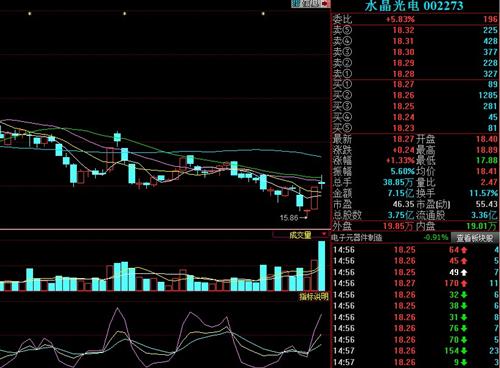Open the 电子元器件制造 sector link
500x368 pixels.
[x=357, y=238]
